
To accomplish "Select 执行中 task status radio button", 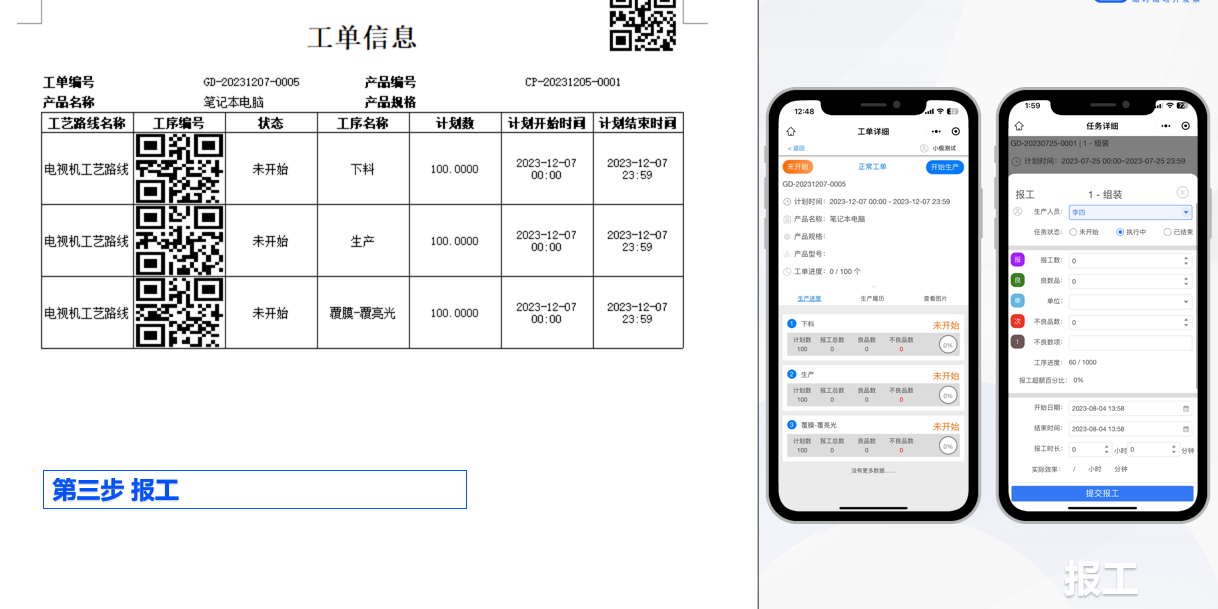I will [1120, 232].
